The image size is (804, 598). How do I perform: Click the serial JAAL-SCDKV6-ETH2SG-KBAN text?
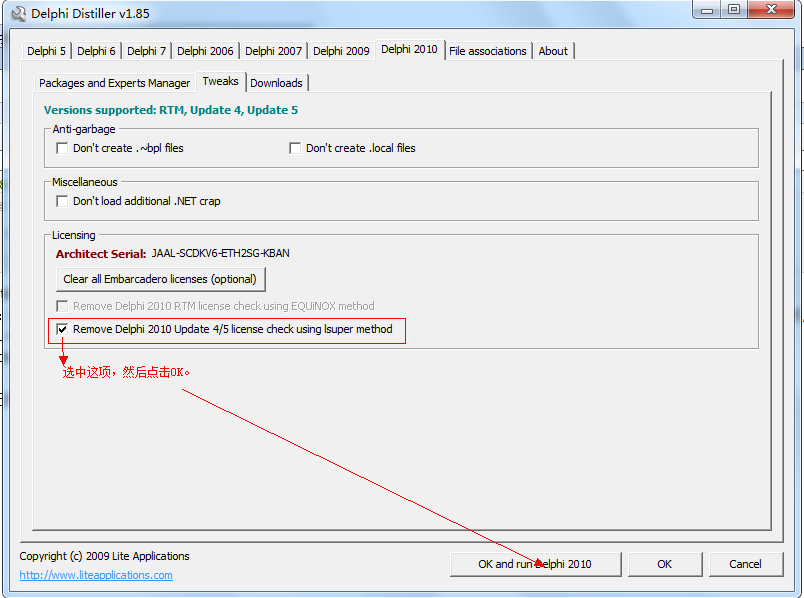pos(220,253)
